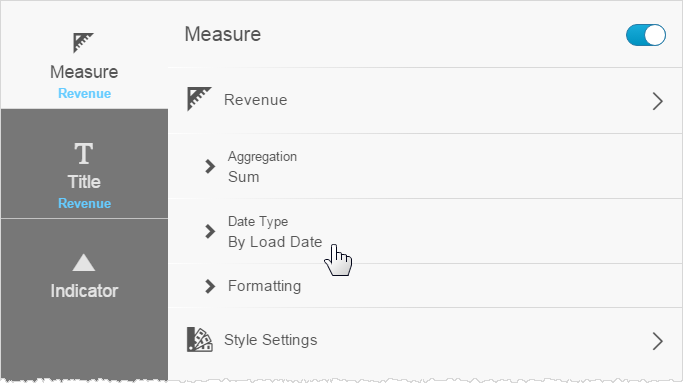The image size is (683, 384).
Task: Click the blue Revenue link under Title
Action: [x=85, y=203]
